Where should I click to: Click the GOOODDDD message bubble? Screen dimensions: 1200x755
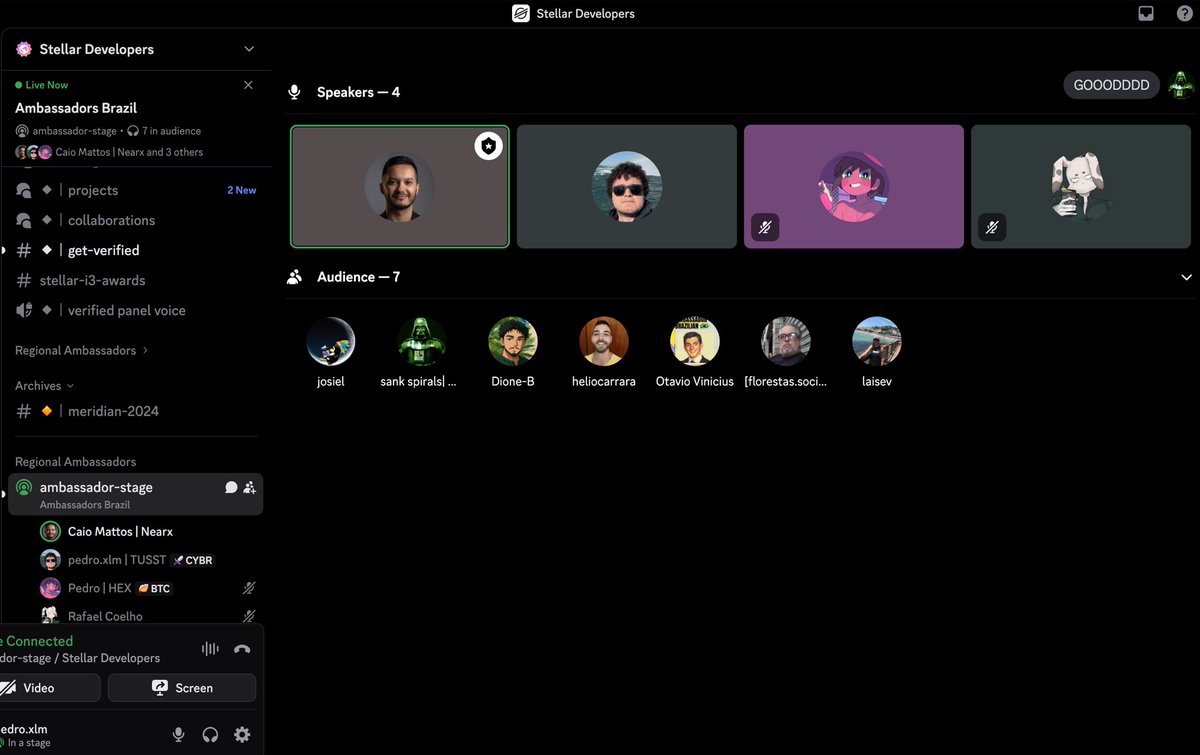click(x=1112, y=86)
